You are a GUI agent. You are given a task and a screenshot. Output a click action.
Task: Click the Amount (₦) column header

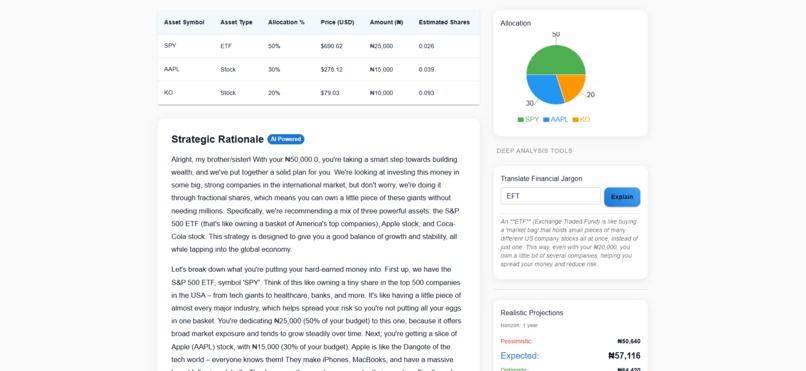[387, 23]
